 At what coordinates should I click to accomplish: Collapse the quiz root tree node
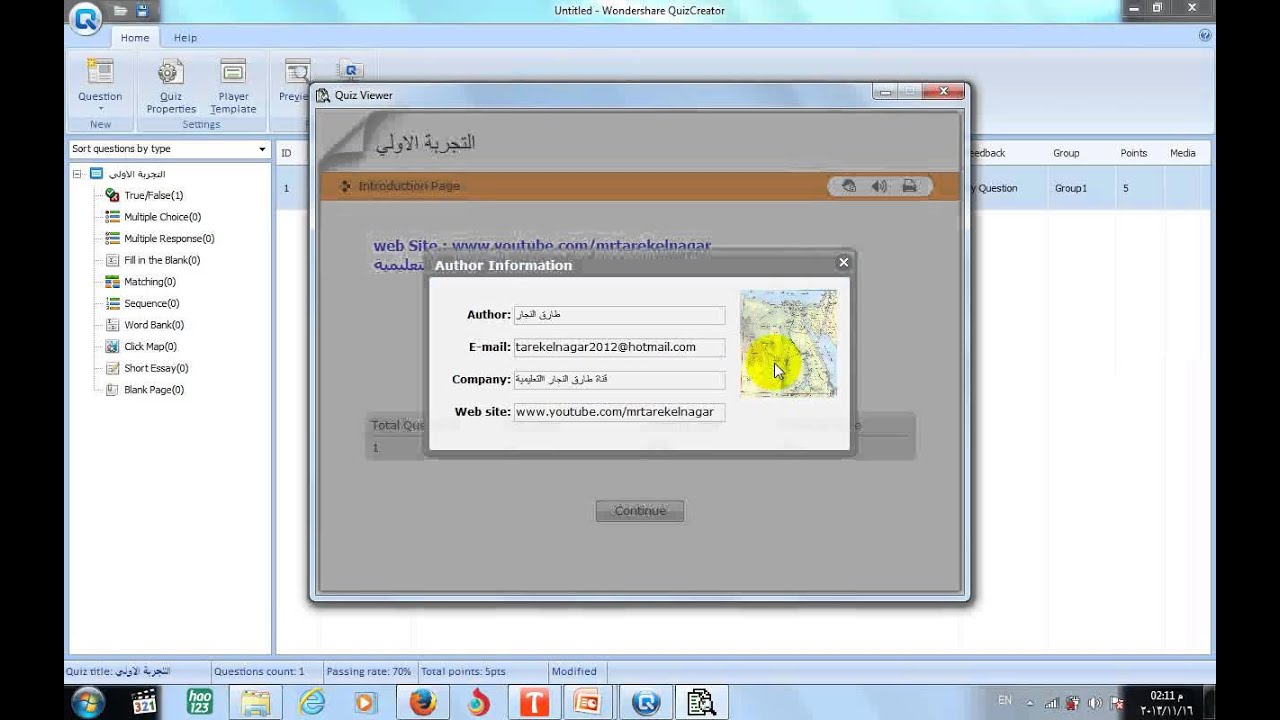coord(77,174)
